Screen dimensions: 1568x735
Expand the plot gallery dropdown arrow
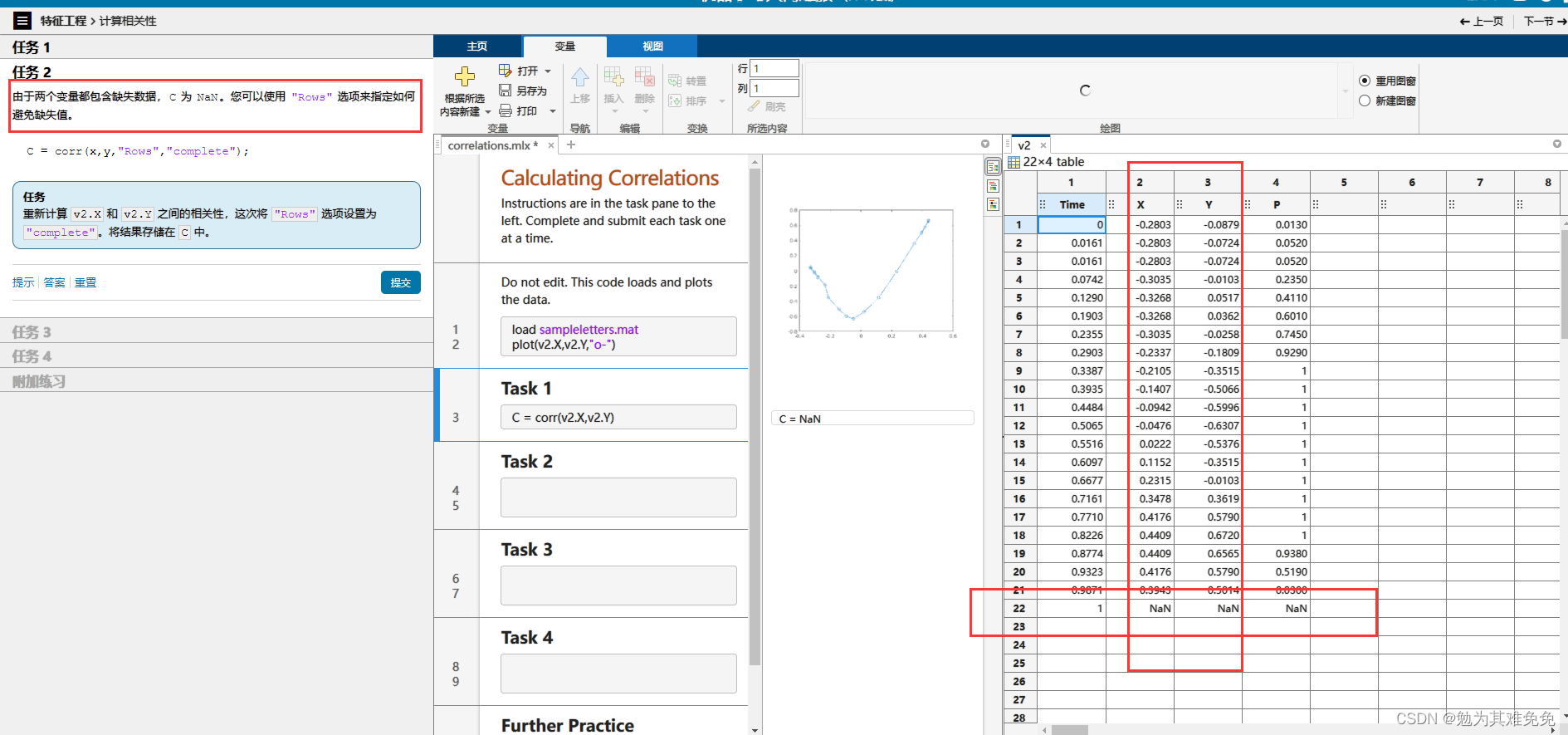click(1346, 91)
